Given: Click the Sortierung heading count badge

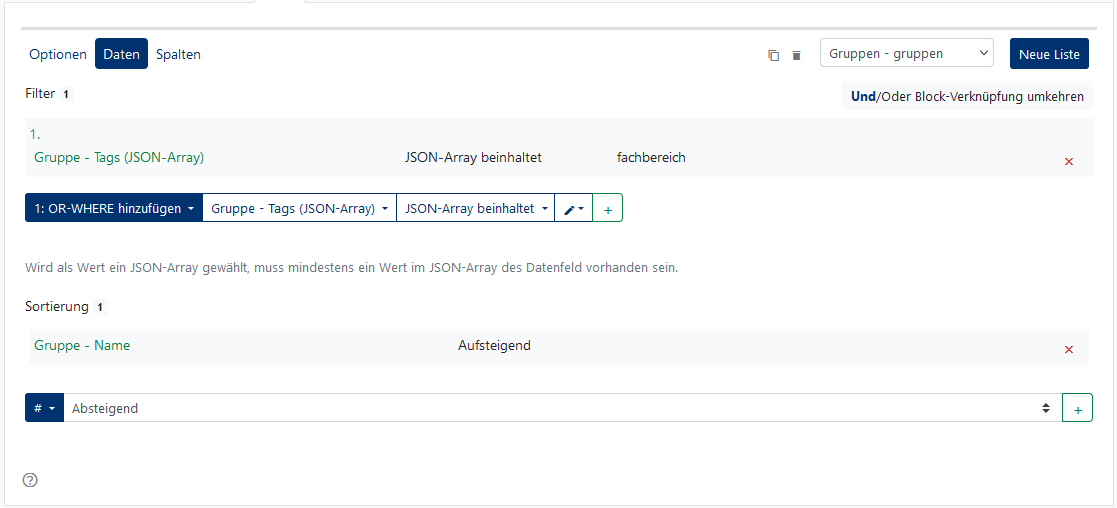Looking at the screenshot, I should pos(100,308).
